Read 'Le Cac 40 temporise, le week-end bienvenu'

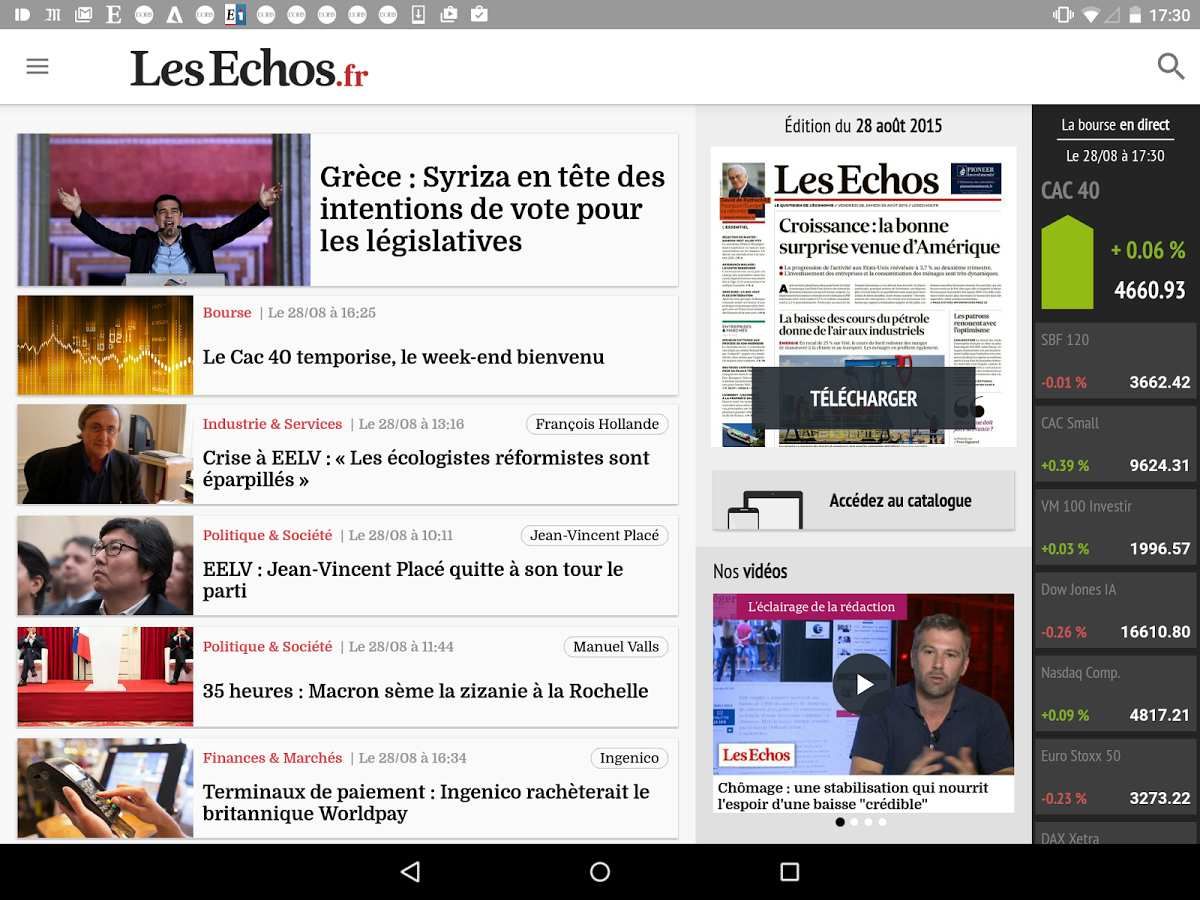[x=403, y=357]
